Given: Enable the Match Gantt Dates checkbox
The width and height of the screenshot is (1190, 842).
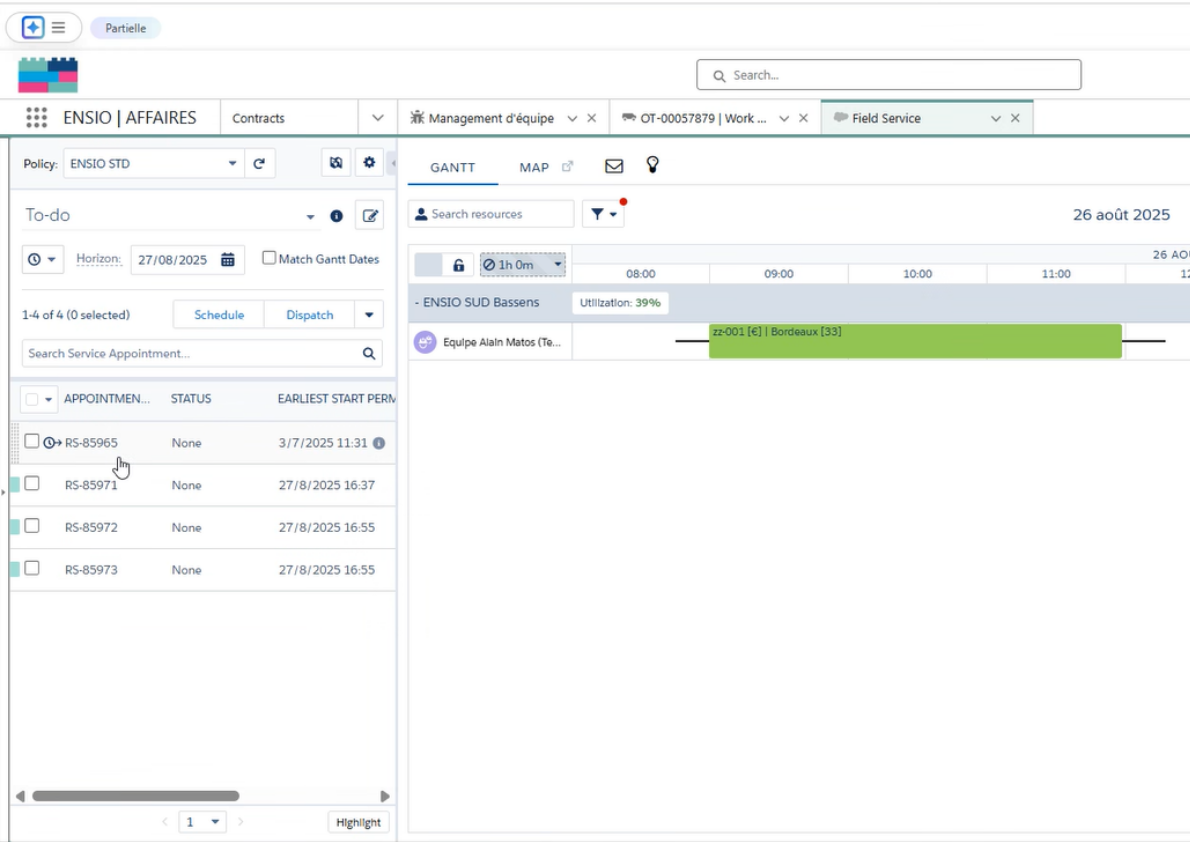Looking at the screenshot, I should click(x=268, y=258).
